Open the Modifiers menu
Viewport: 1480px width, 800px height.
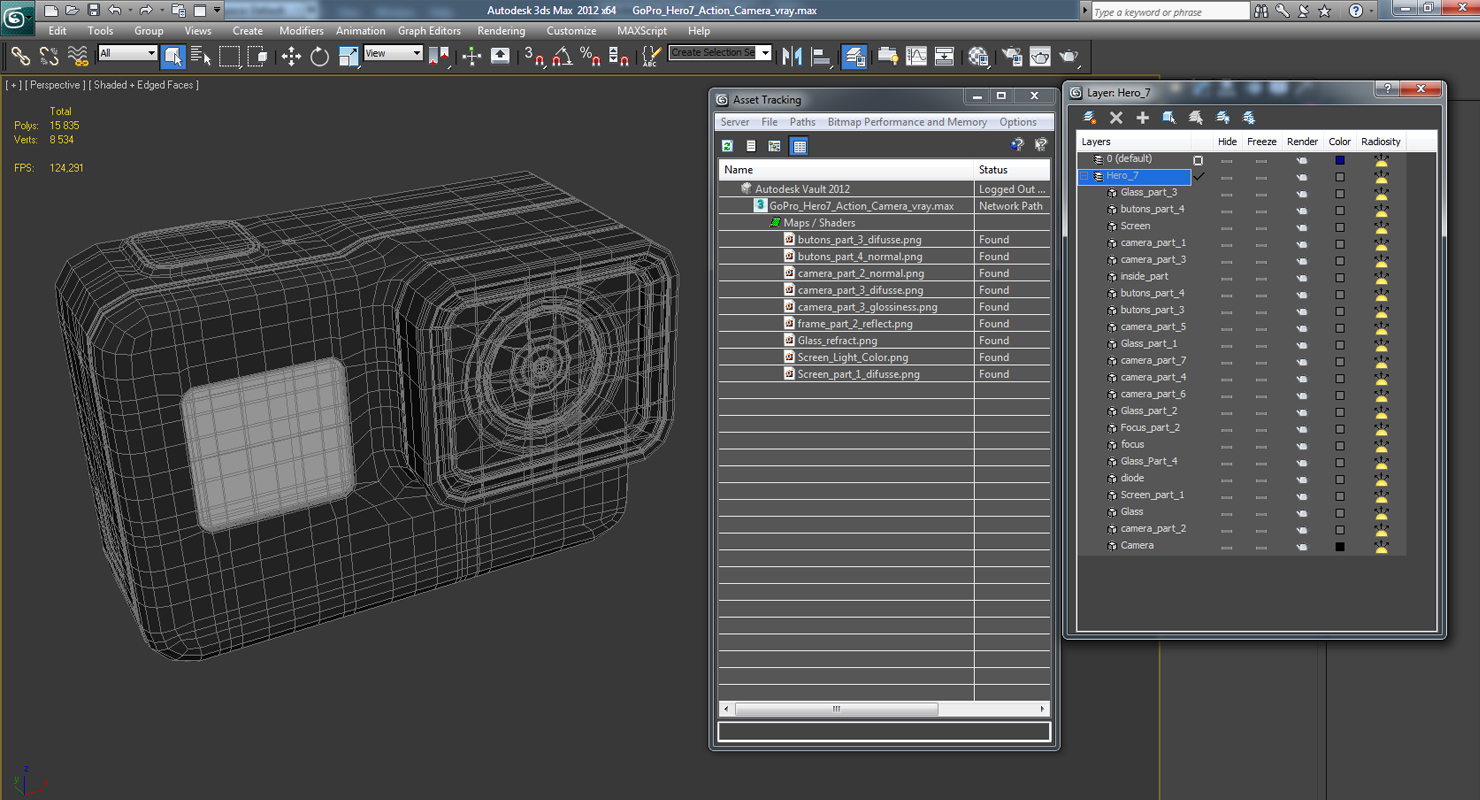coord(301,31)
